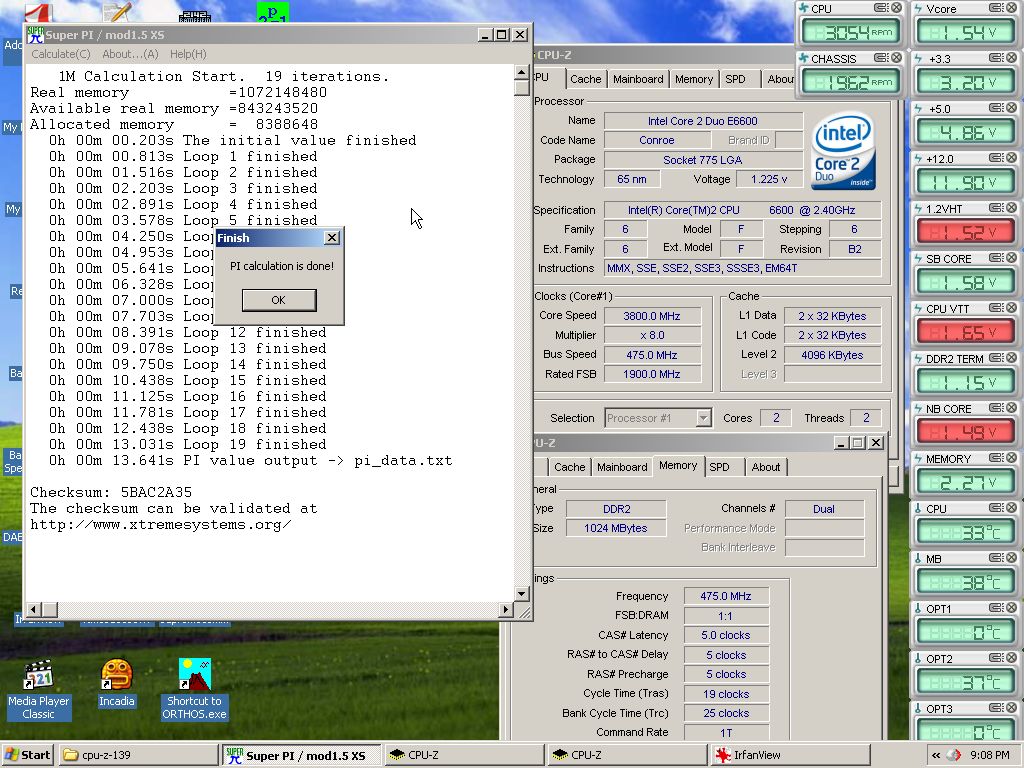This screenshot has width=1024, height=768.
Task: Open settings icon on MB temperature widget
Action: pos(996,558)
